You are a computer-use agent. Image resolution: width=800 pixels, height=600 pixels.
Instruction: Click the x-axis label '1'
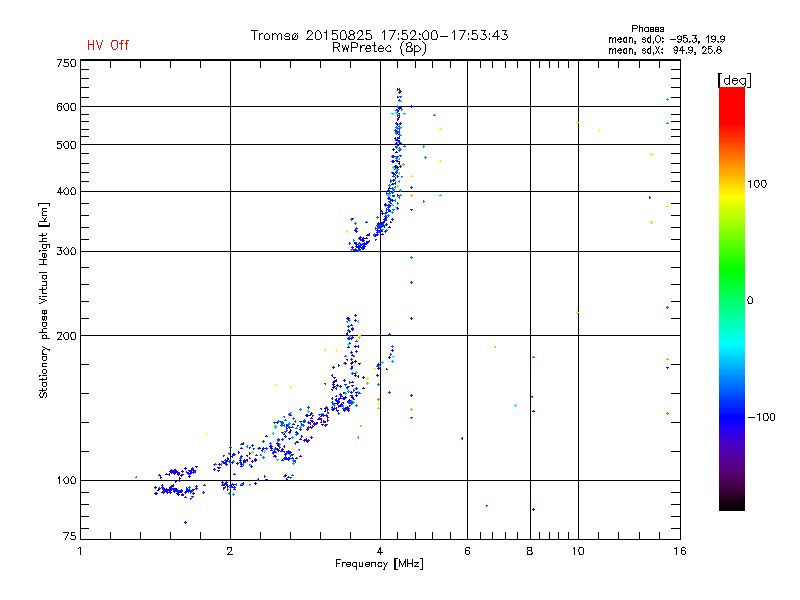[x=80, y=551]
